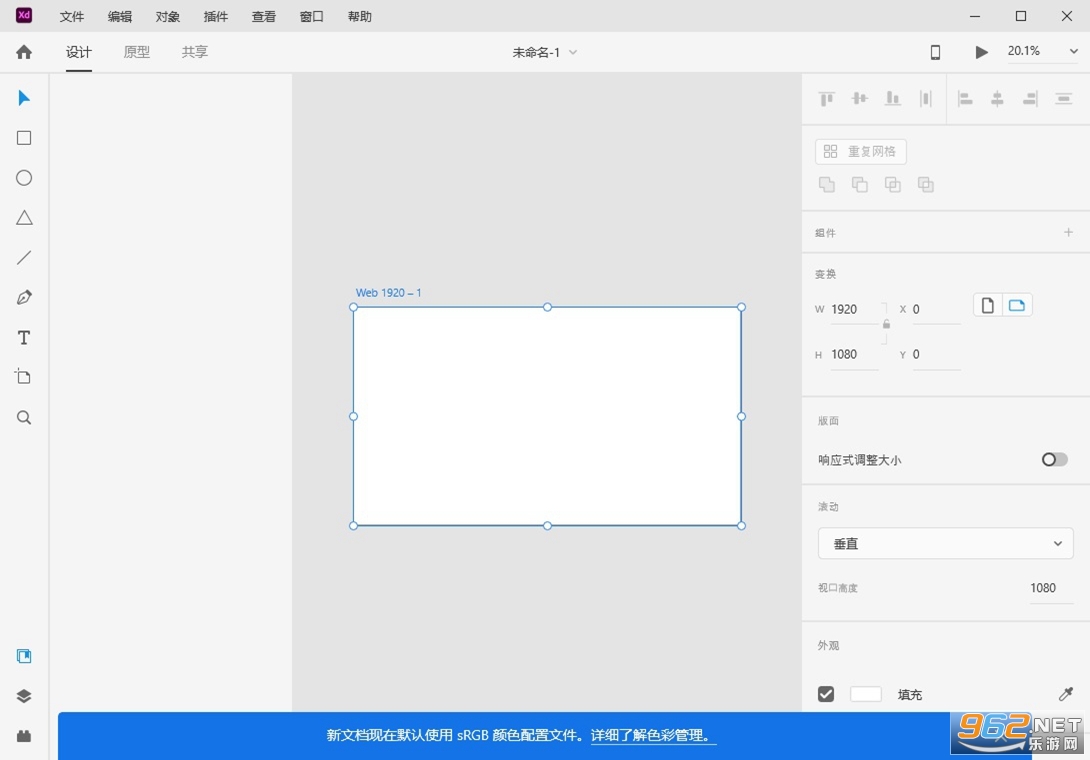The width and height of the screenshot is (1090, 760).
Task: Start desktop preview with play button
Action: pyautogui.click(x=981, y=52)
